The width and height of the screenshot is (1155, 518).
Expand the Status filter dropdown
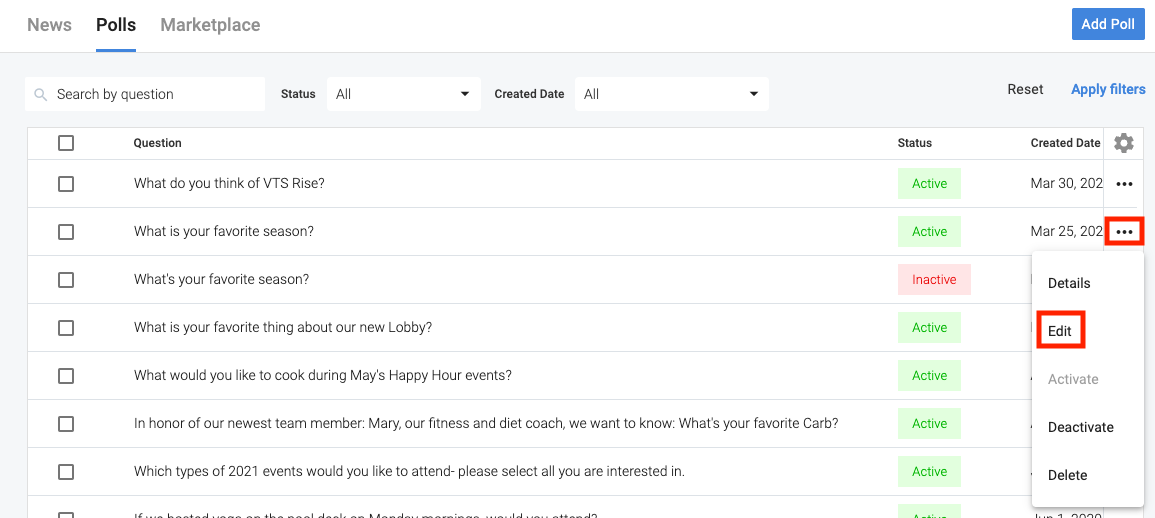[x=403, y=94]
